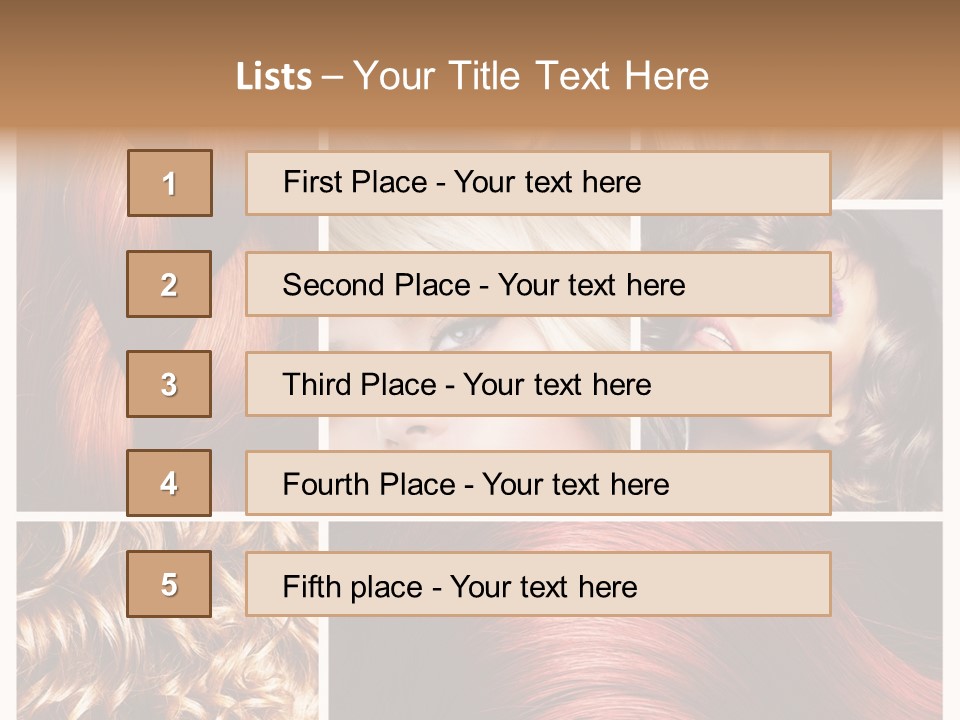Select the number 2 box
The height and width of the screenshot is (720, 960).
[169, 284]
